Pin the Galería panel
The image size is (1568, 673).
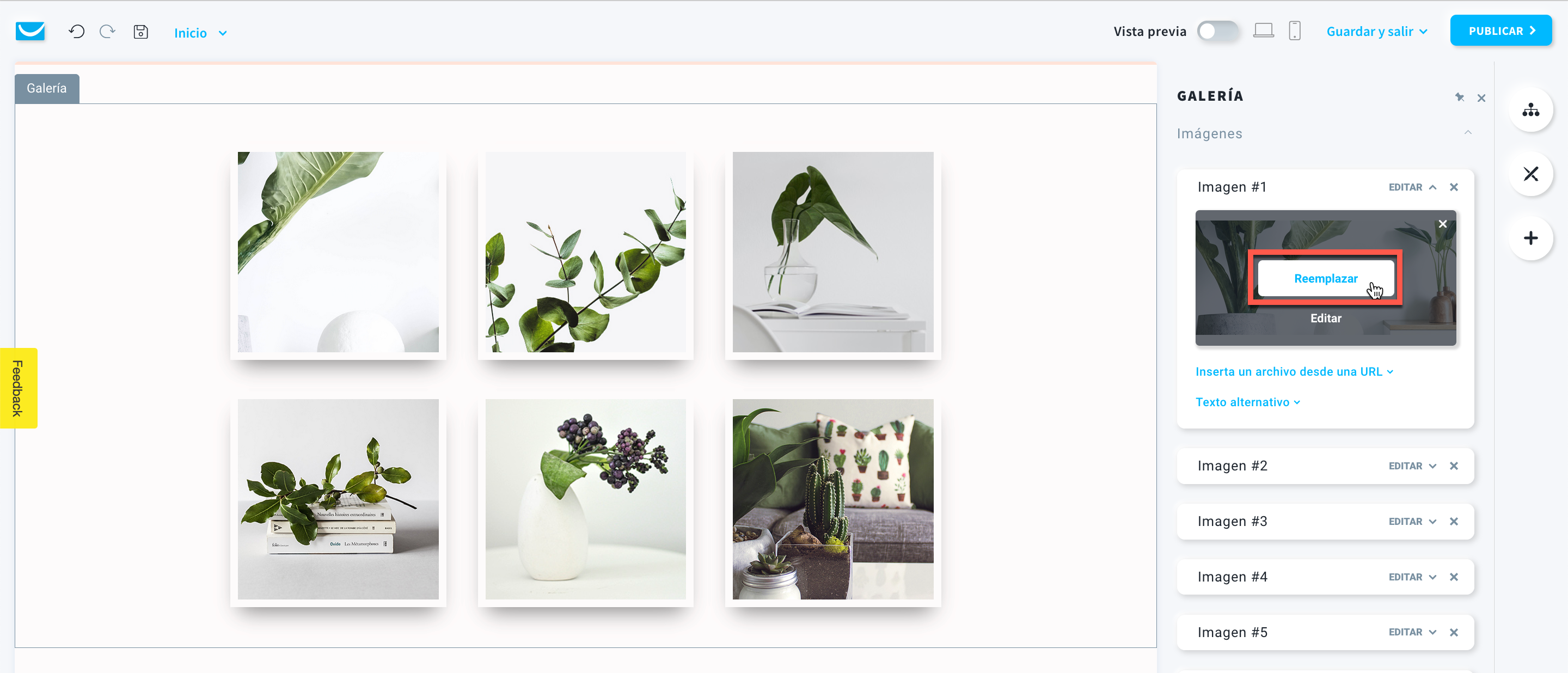click(1459, 97)
